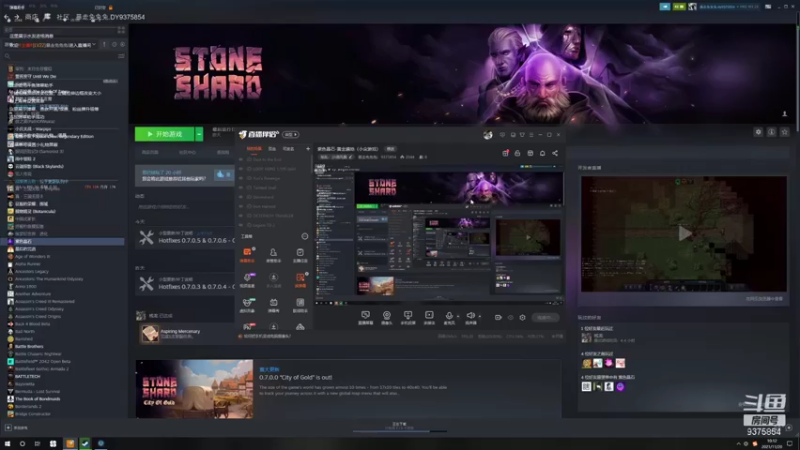
Task: Click the start streaming button
Action: point(545,317)
